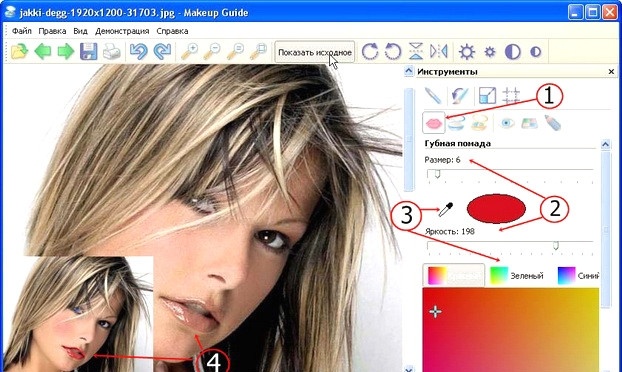Click the Яркость slider handle
This screenshot has width=622, height=372.
click(x=556, y=245)
